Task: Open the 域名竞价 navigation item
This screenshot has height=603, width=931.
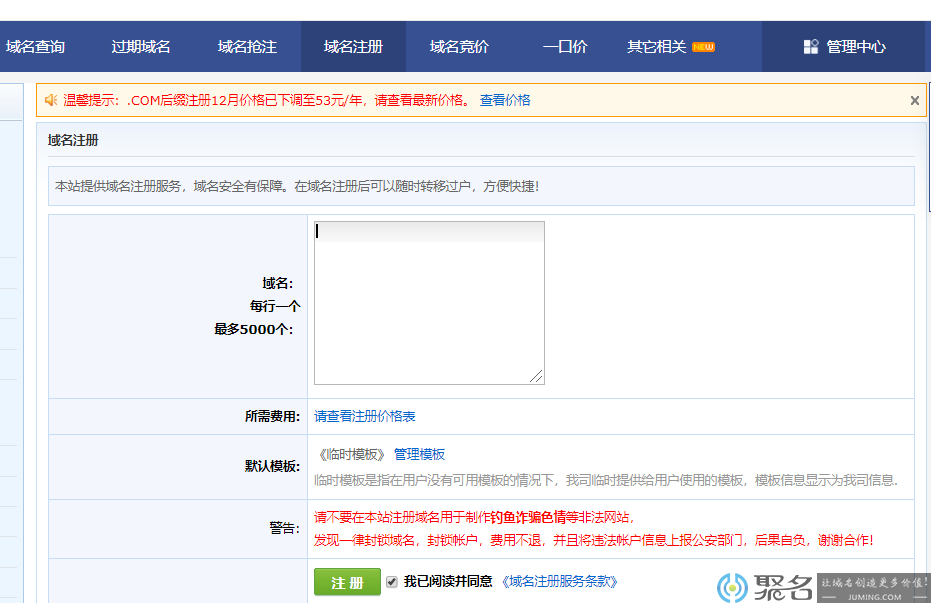Action: 459,46
